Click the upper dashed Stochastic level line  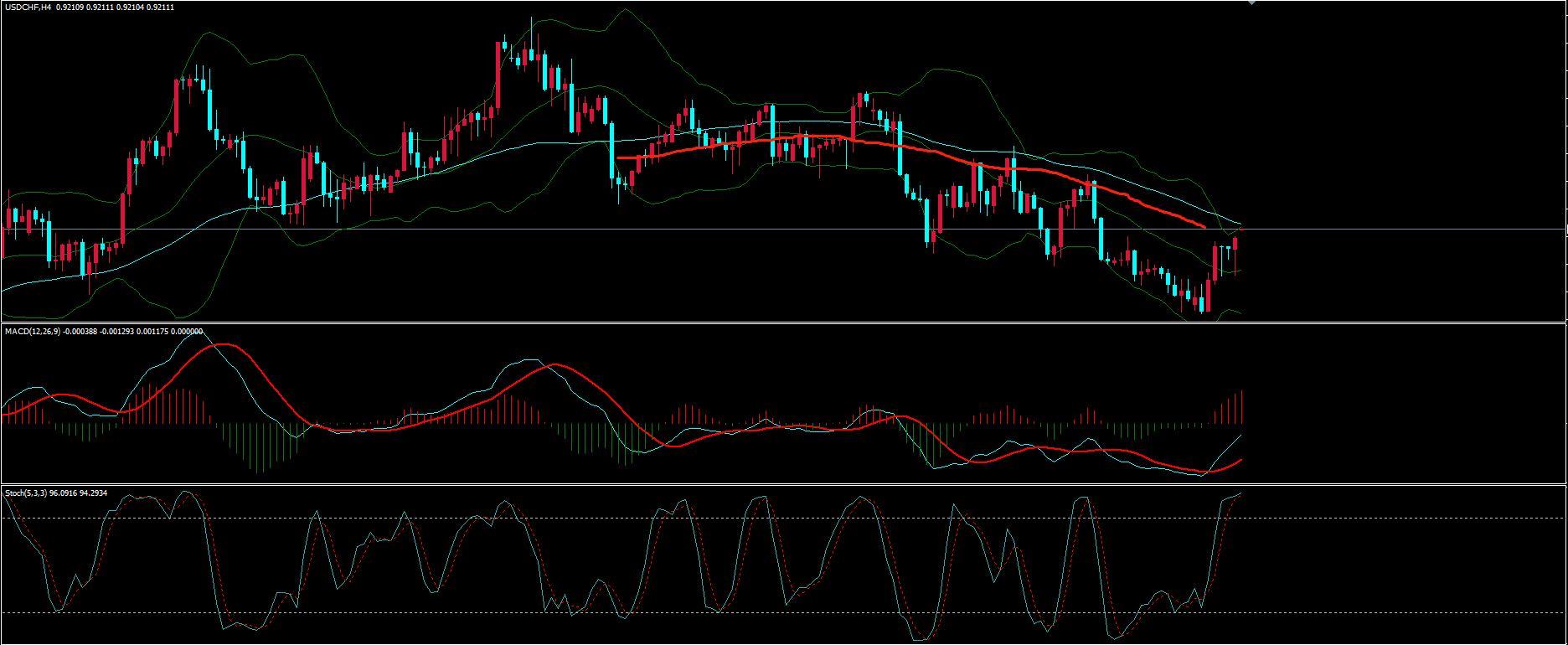[1382, 518]
